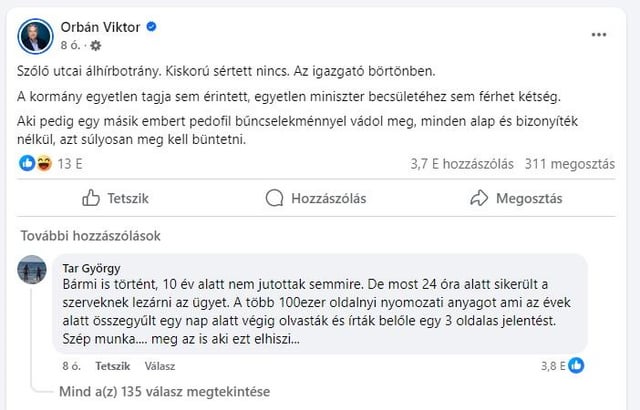This screenshot has height=410, width=640.
Task: Open post audience settings gear icon
Action: (96, 45)
